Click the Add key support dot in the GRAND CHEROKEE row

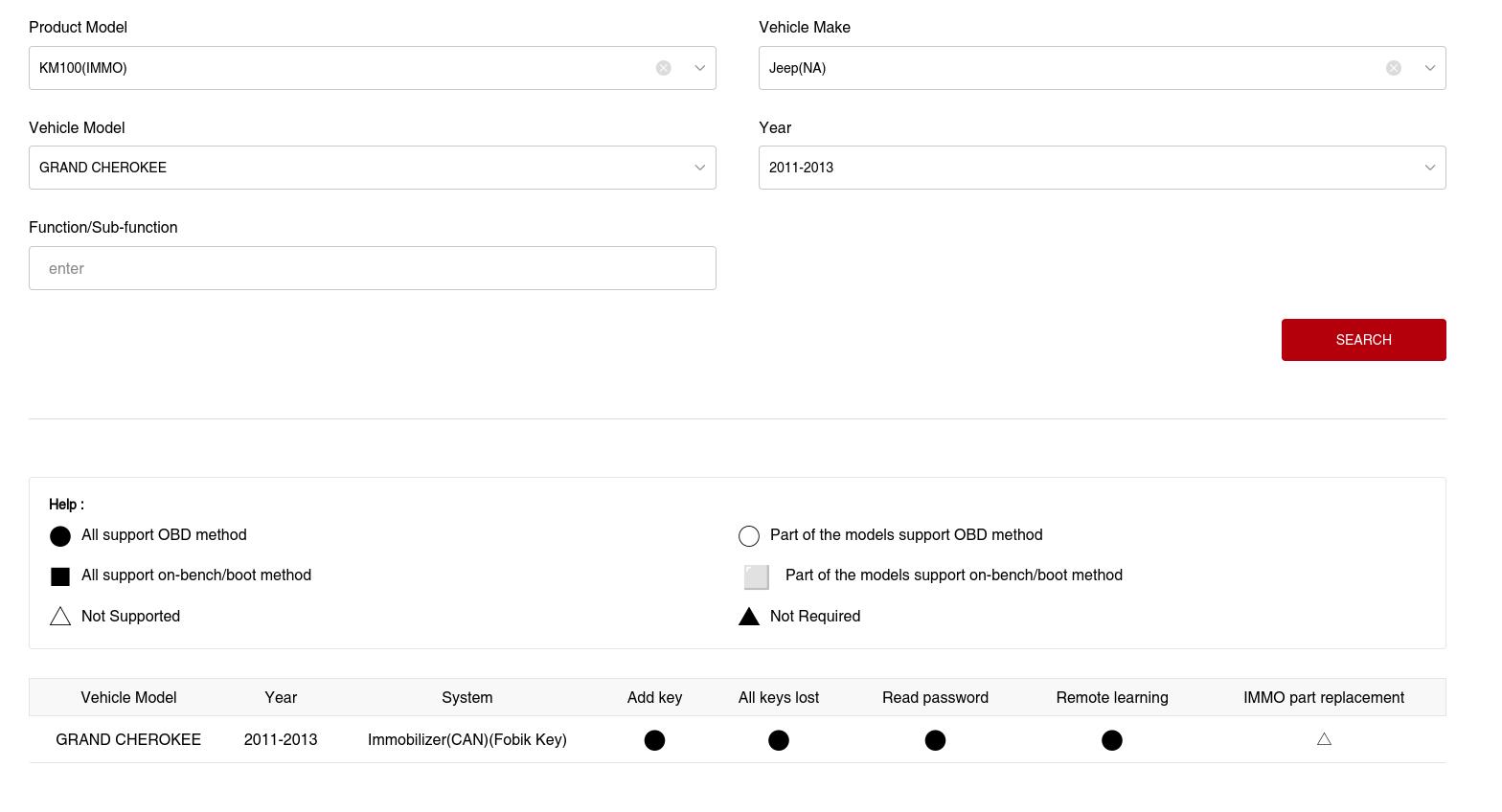pos(654,740)
